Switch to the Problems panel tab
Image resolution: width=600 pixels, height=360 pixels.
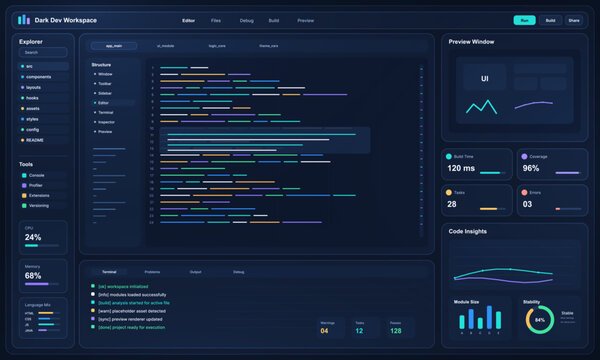coord(152,272)
